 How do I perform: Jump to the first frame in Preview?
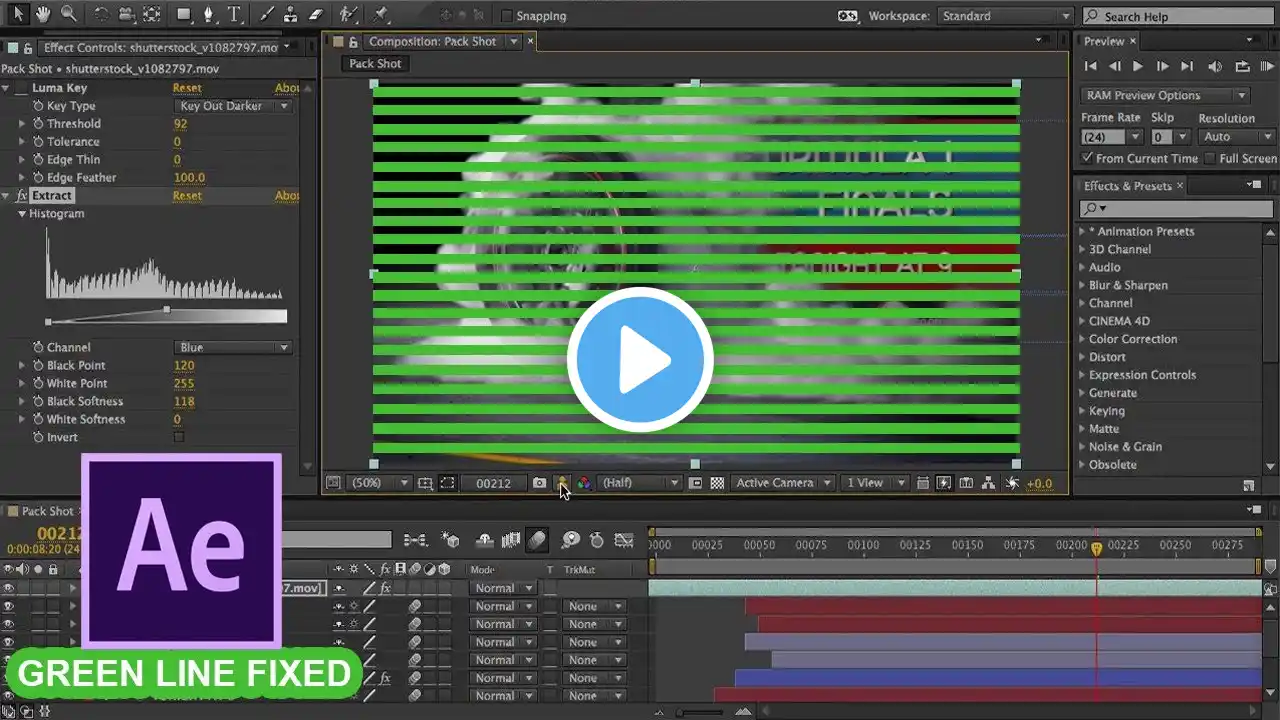[1090, 66]
